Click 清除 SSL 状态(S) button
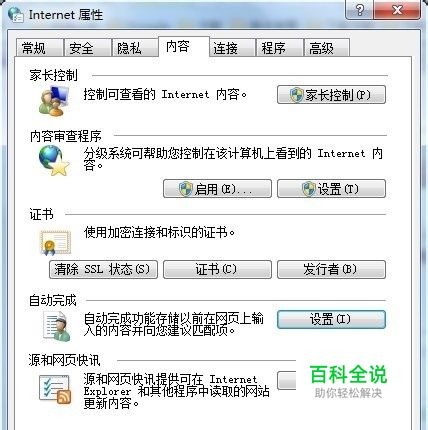Image resolution: width=428 pixels, height=430 pixels. [x=103, y=269]
